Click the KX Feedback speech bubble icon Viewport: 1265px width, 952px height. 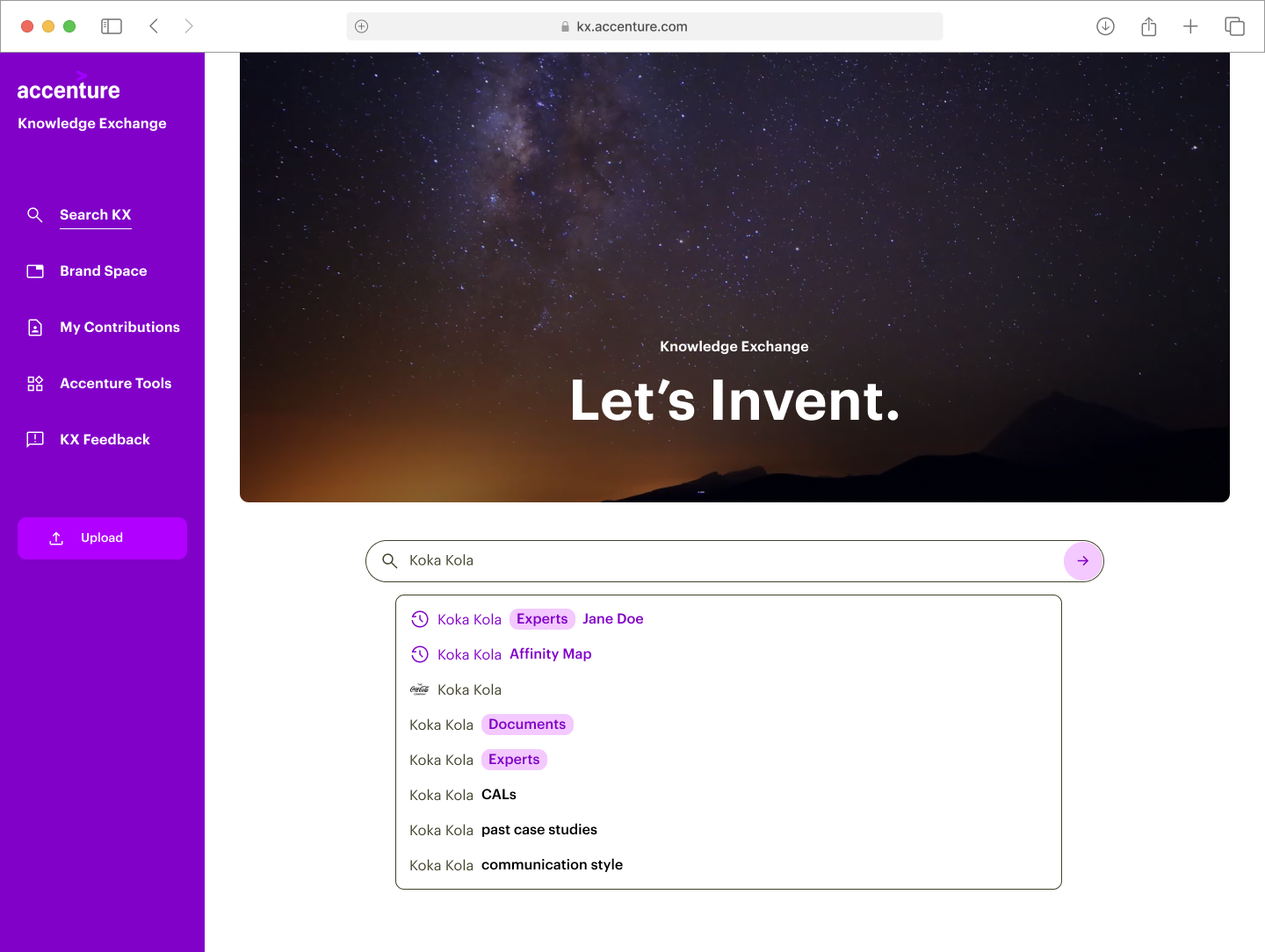point(35,439)
